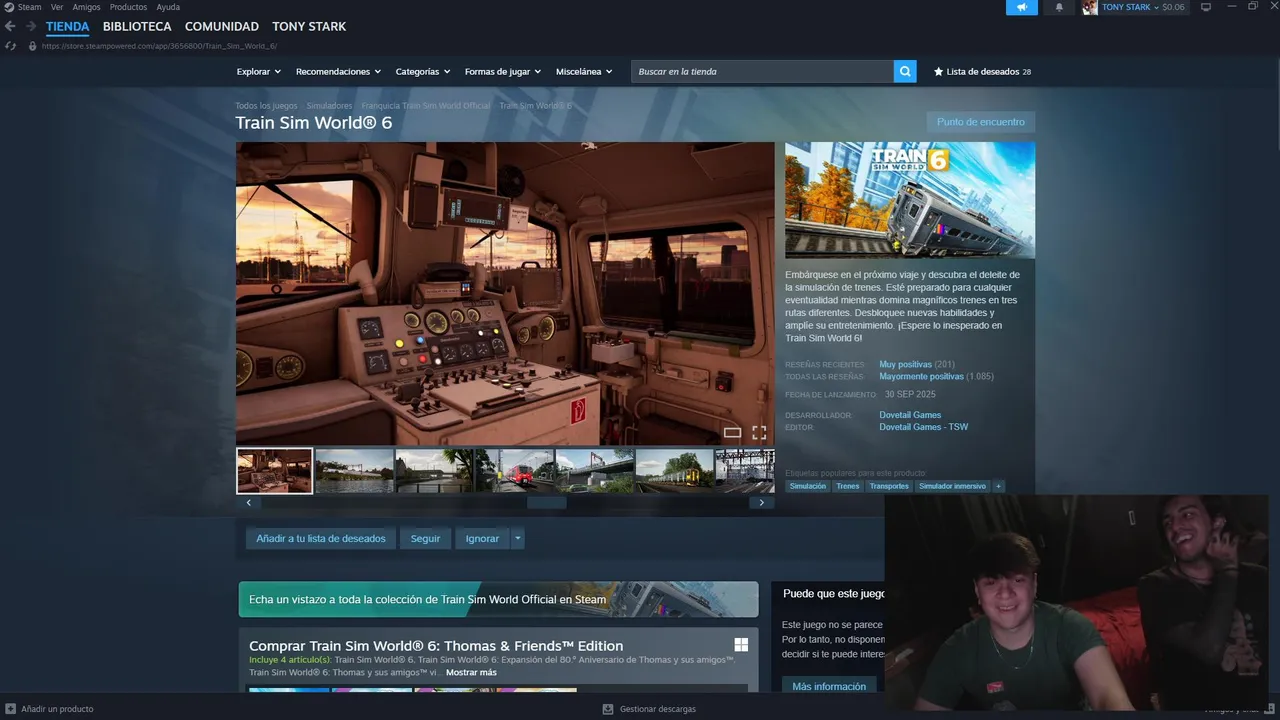Image resolution: width=1280 pixels, height=720 pixels.
Task: Click the $0.06 wallet balance
Action: click(1173, 7)
